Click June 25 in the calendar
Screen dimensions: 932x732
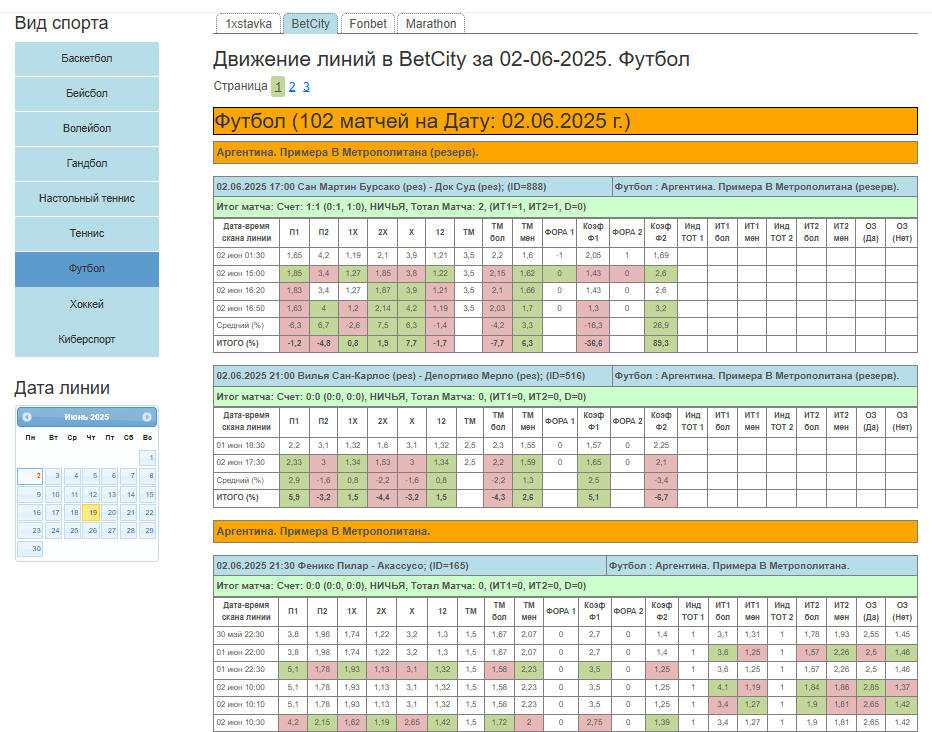click(72, 531)
